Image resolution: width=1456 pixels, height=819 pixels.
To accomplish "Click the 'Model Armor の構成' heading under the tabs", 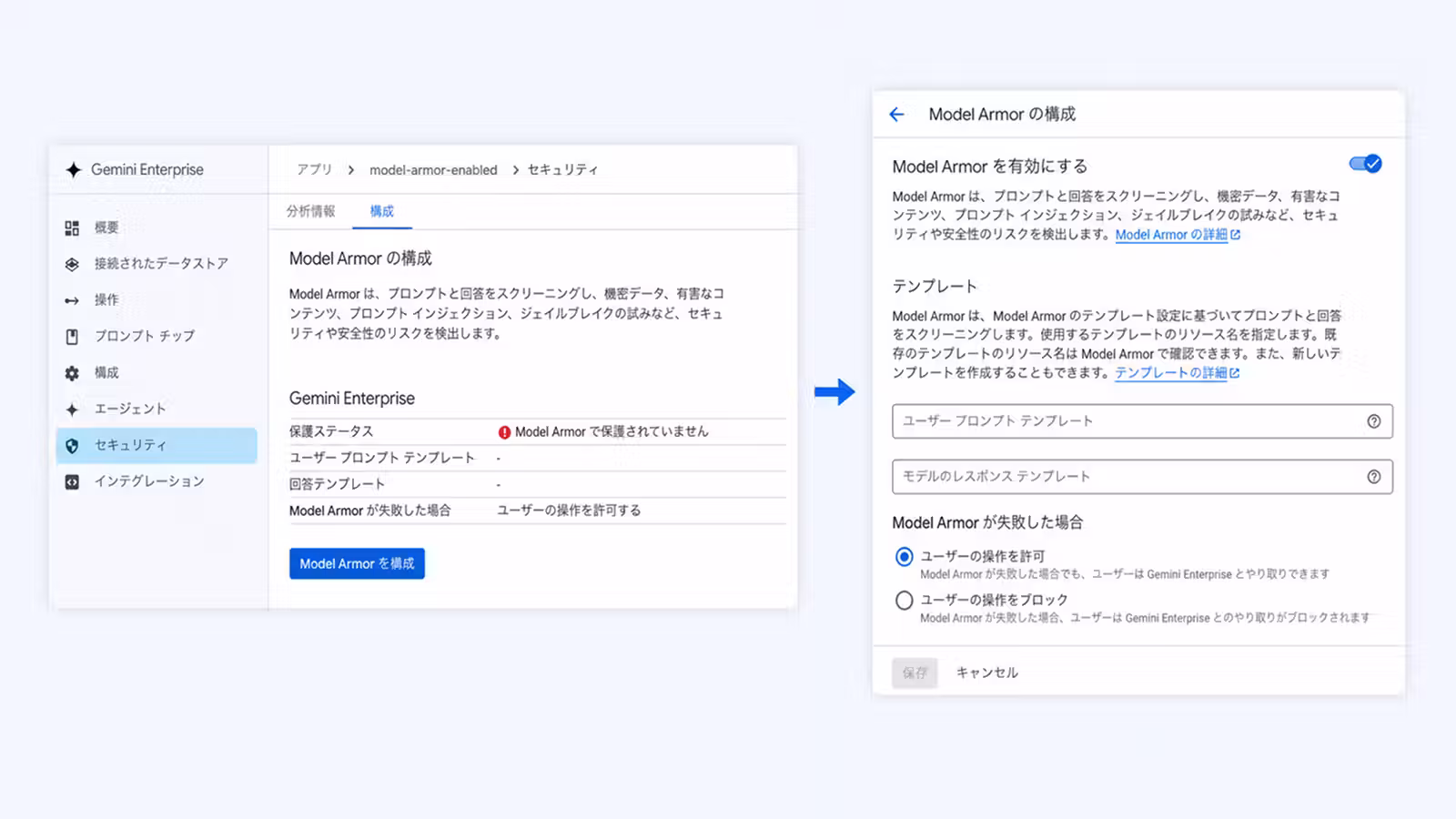I will (x=360, y=258).
